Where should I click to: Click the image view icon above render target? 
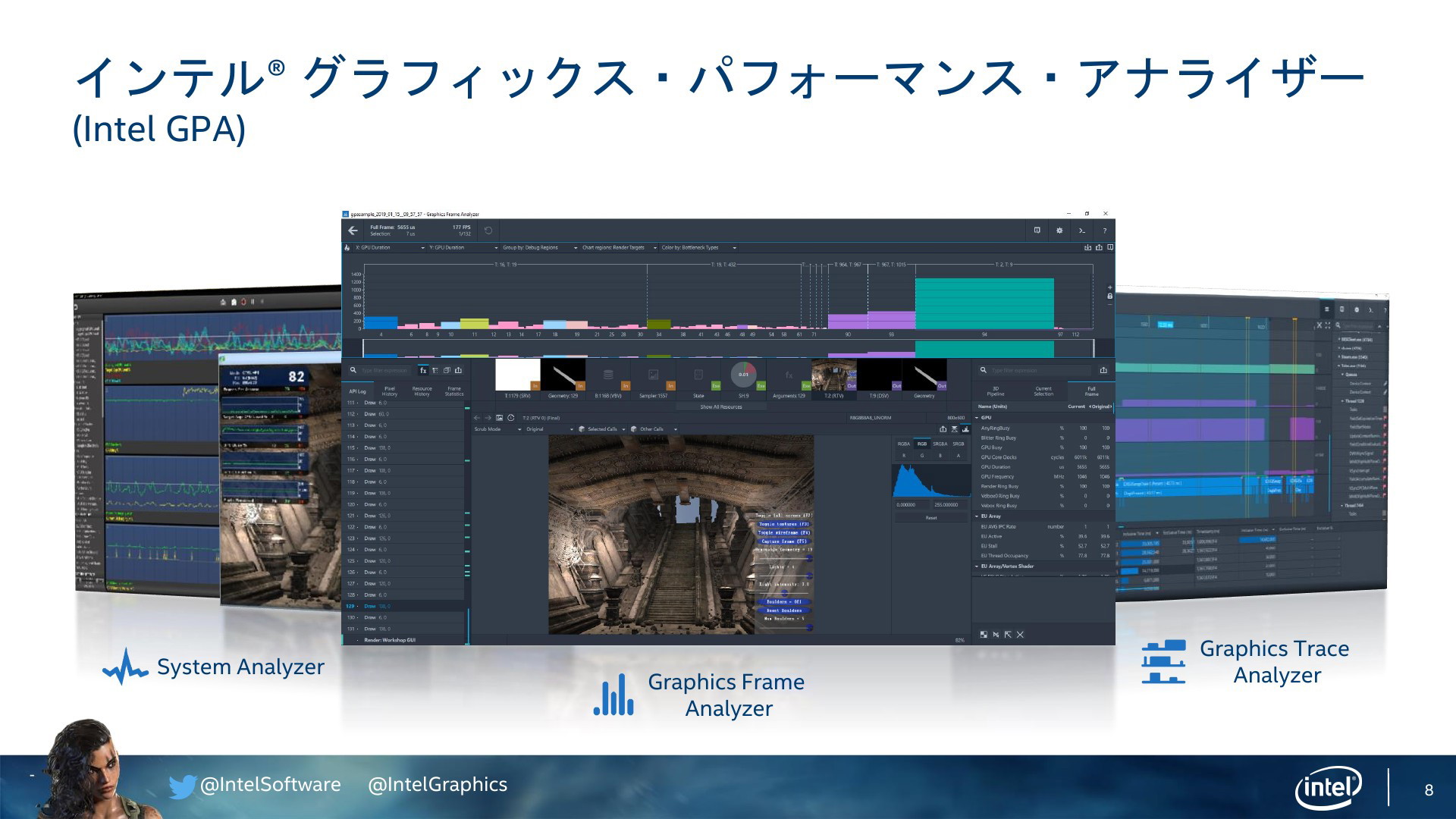pyautogui.click(x=499, y=418)
